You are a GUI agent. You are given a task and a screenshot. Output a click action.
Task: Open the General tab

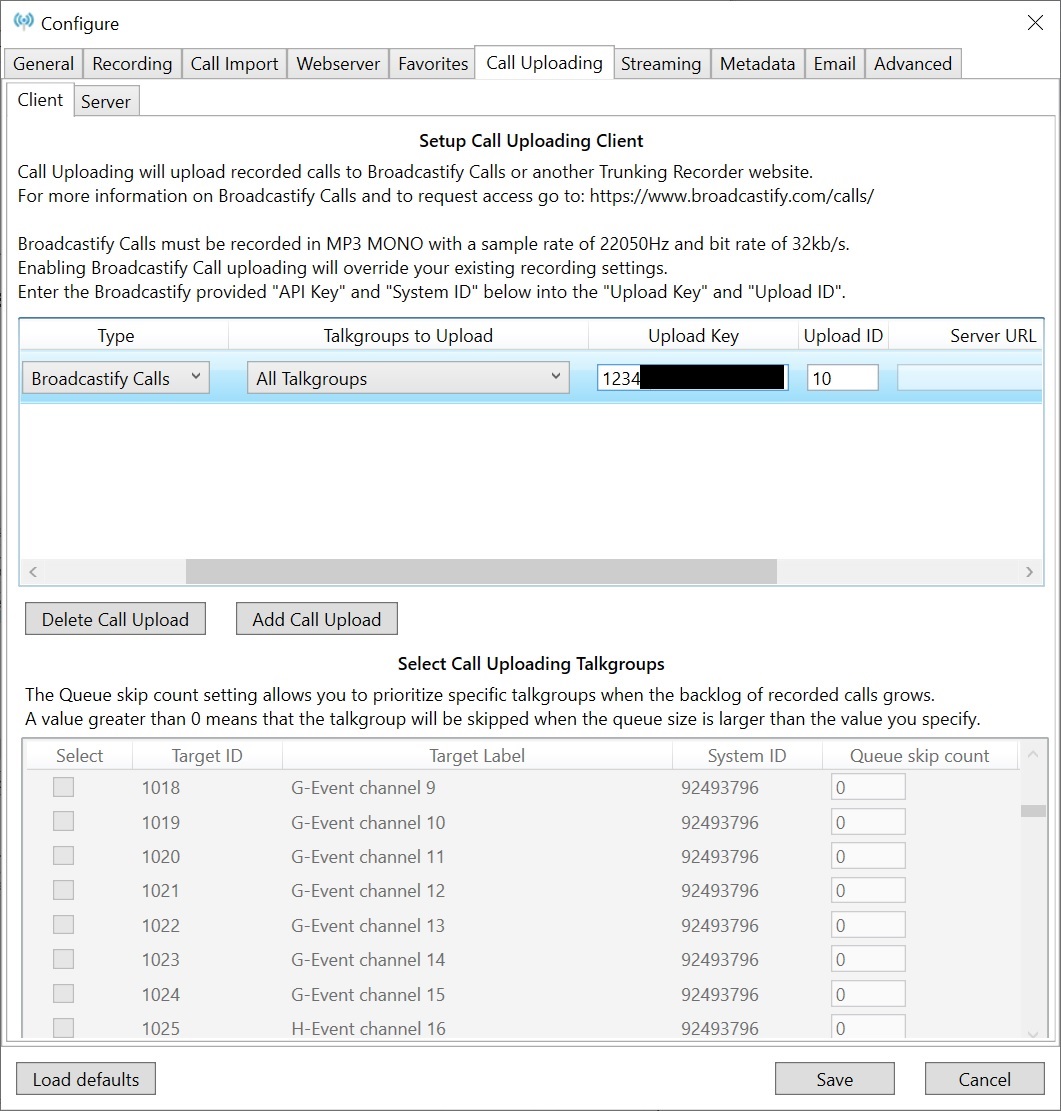43,64
